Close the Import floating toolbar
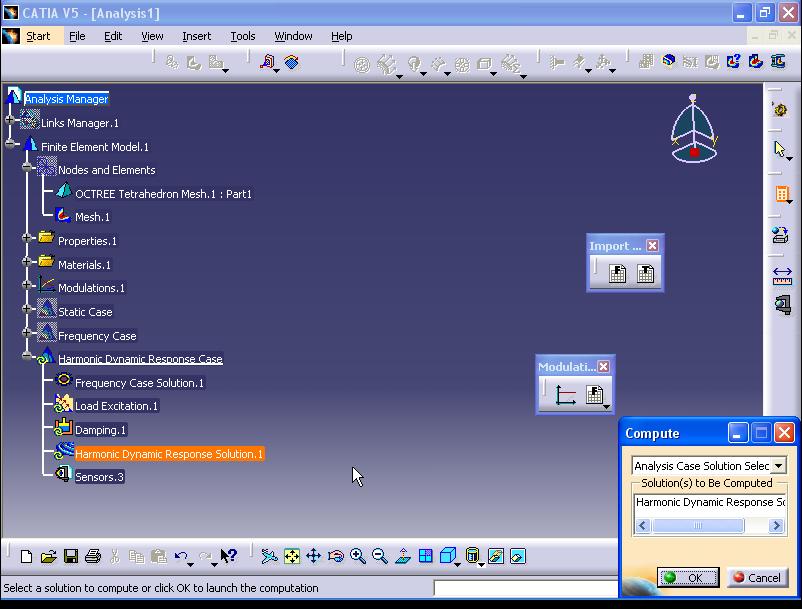802x609 pixels. (652, 246)
